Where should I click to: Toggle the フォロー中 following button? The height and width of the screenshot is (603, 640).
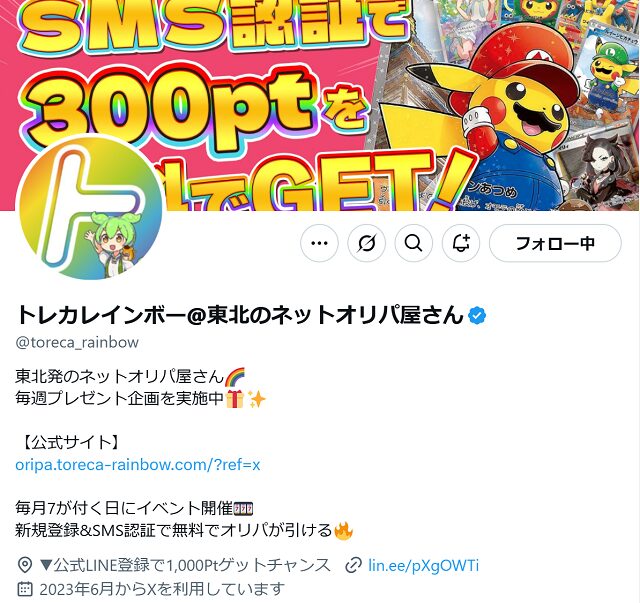[x=555, y=243]
